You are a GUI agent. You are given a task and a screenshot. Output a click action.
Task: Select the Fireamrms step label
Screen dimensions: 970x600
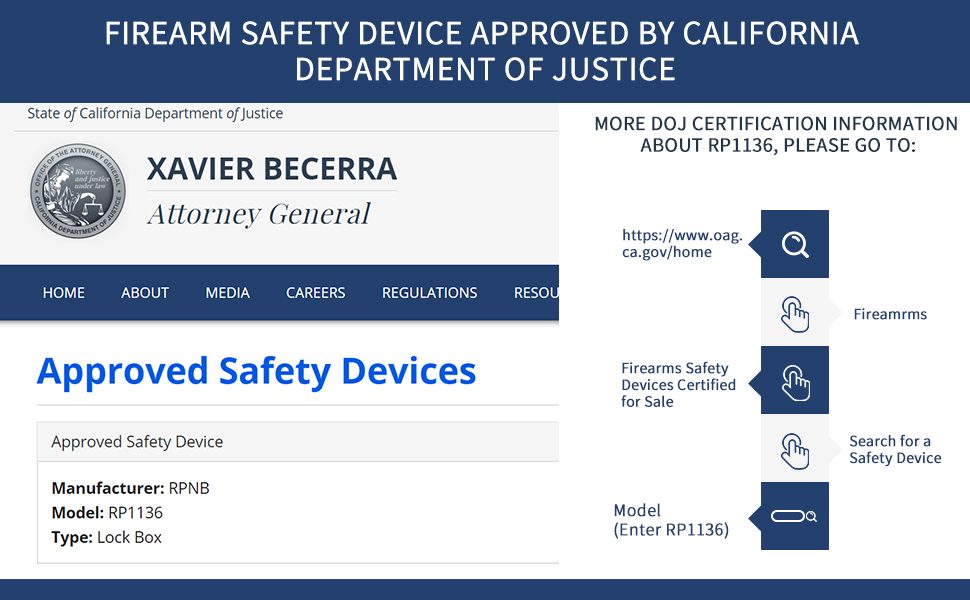click(890, 314)
